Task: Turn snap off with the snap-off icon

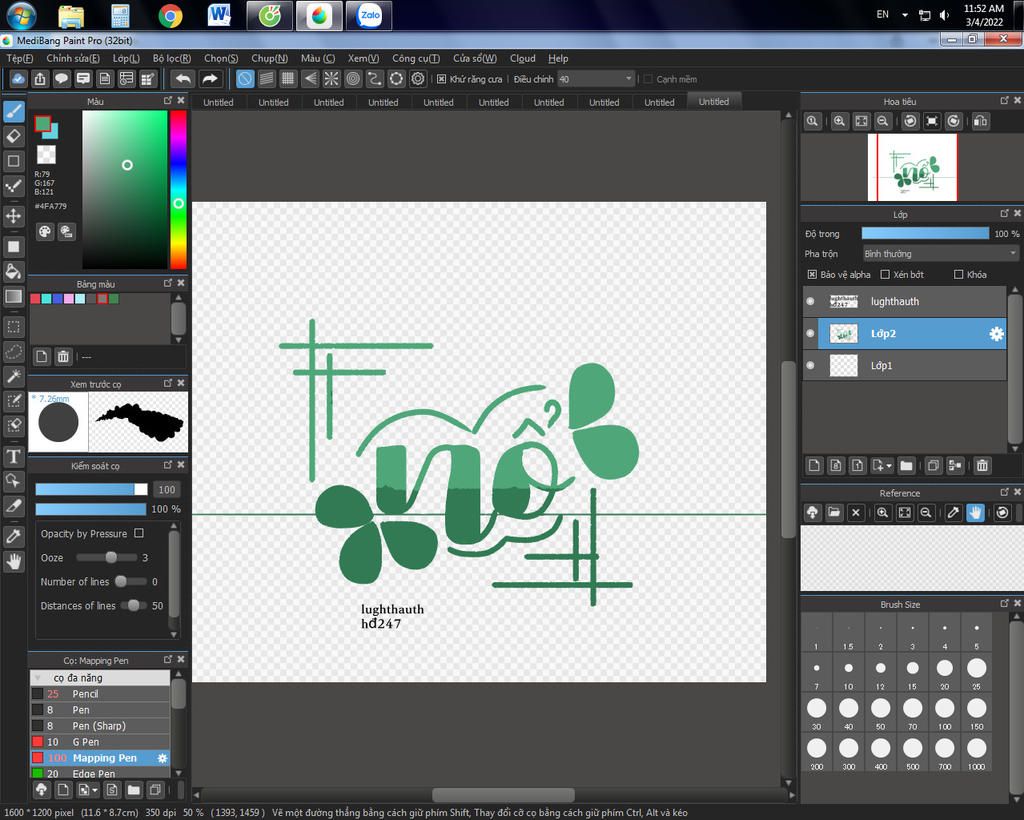Action: click(x=245, y=79)
